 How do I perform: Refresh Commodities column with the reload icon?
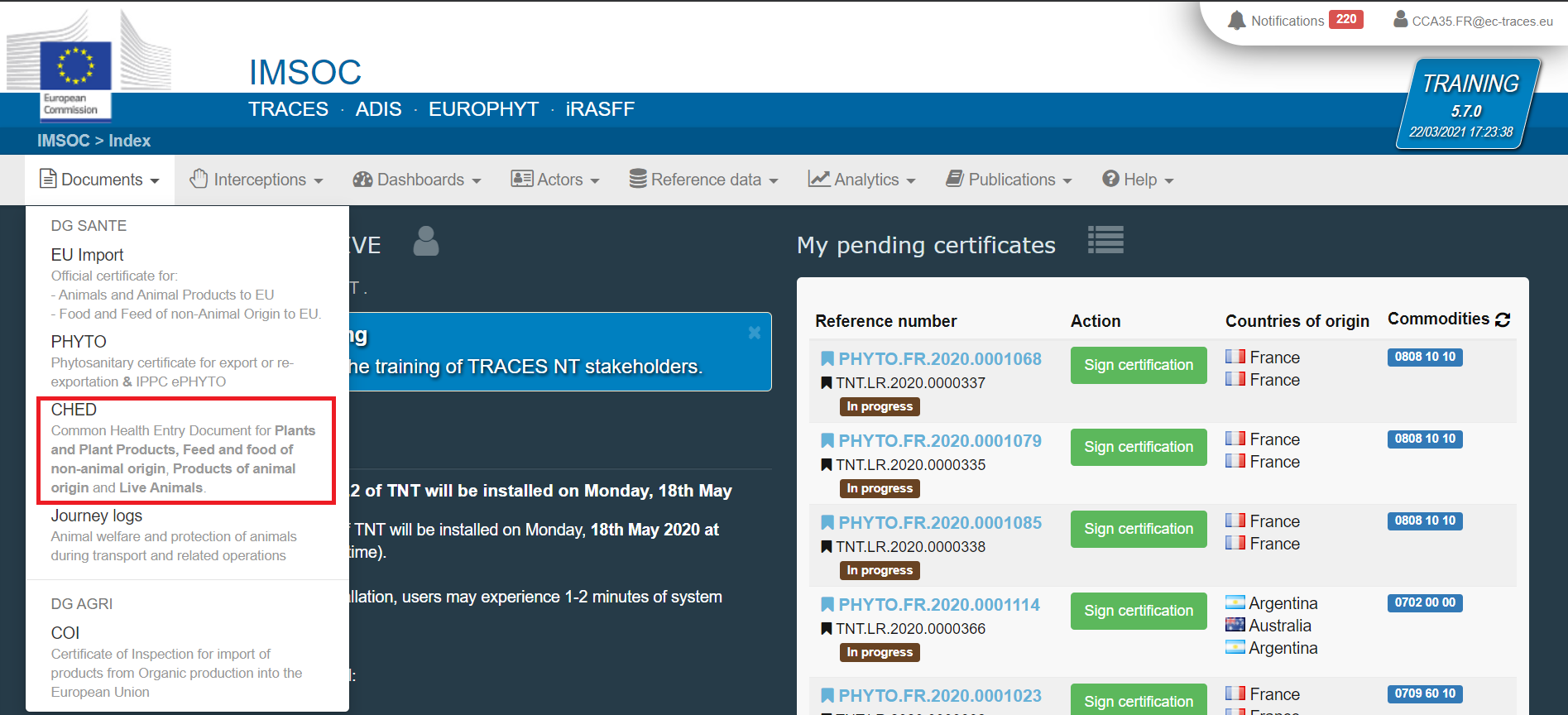point(1503,319)
